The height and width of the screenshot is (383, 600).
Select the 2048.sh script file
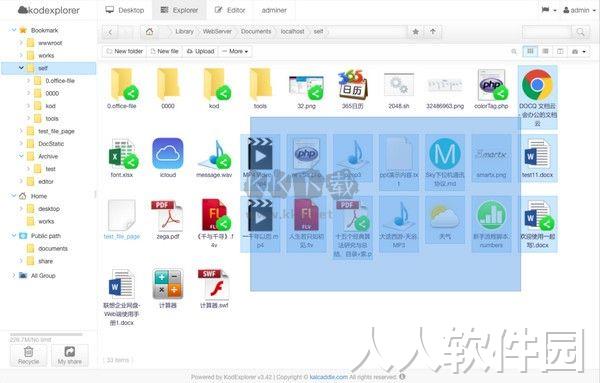(399, 85)
